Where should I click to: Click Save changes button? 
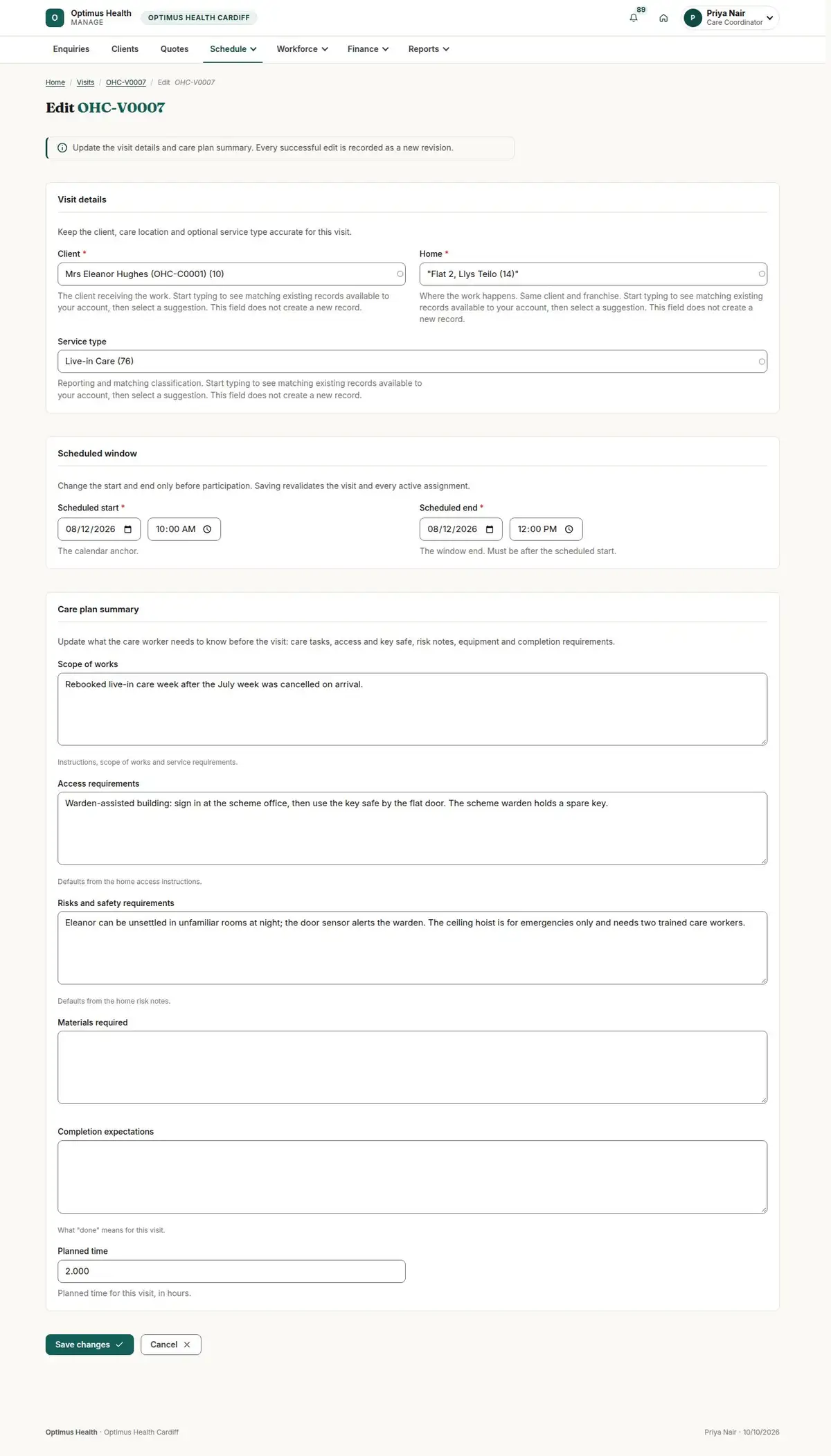[x=89, y=1344]
